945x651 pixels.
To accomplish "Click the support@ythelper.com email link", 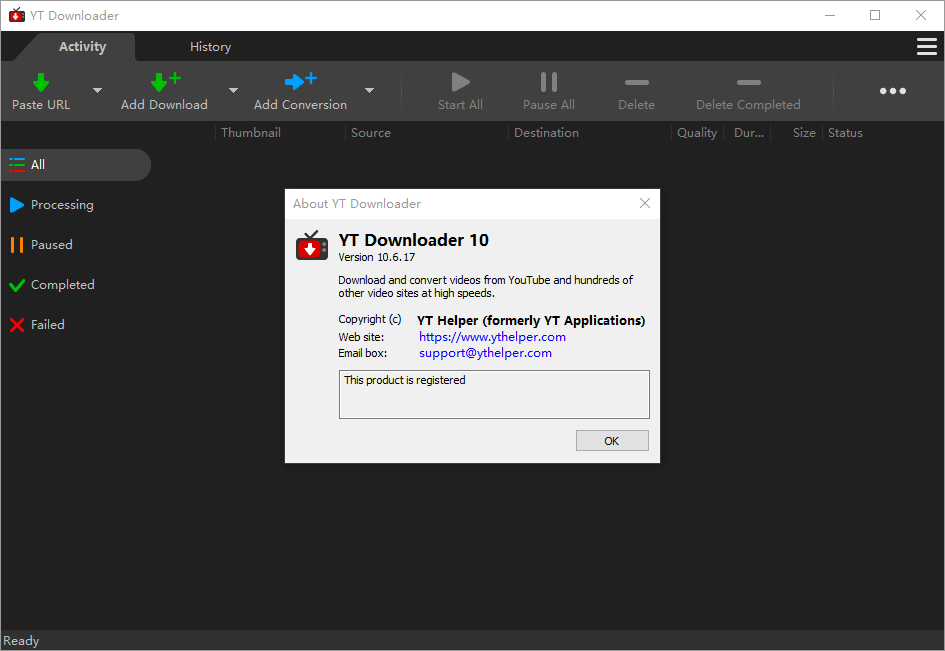I will click(485, 353).
